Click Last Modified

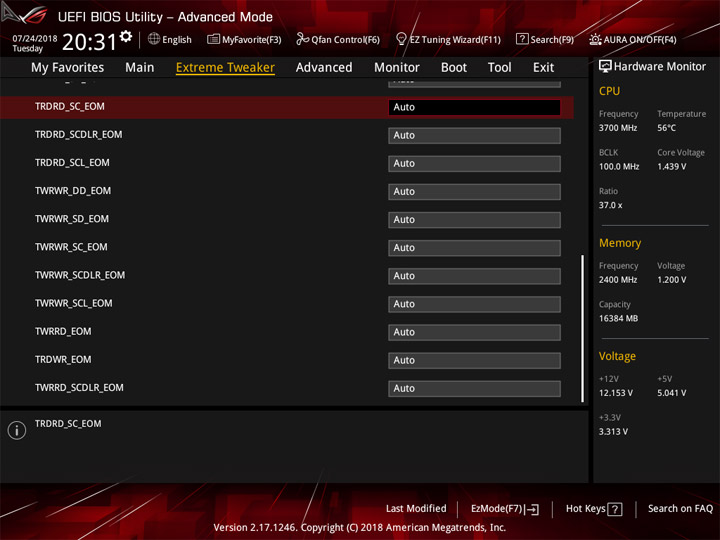416,509
